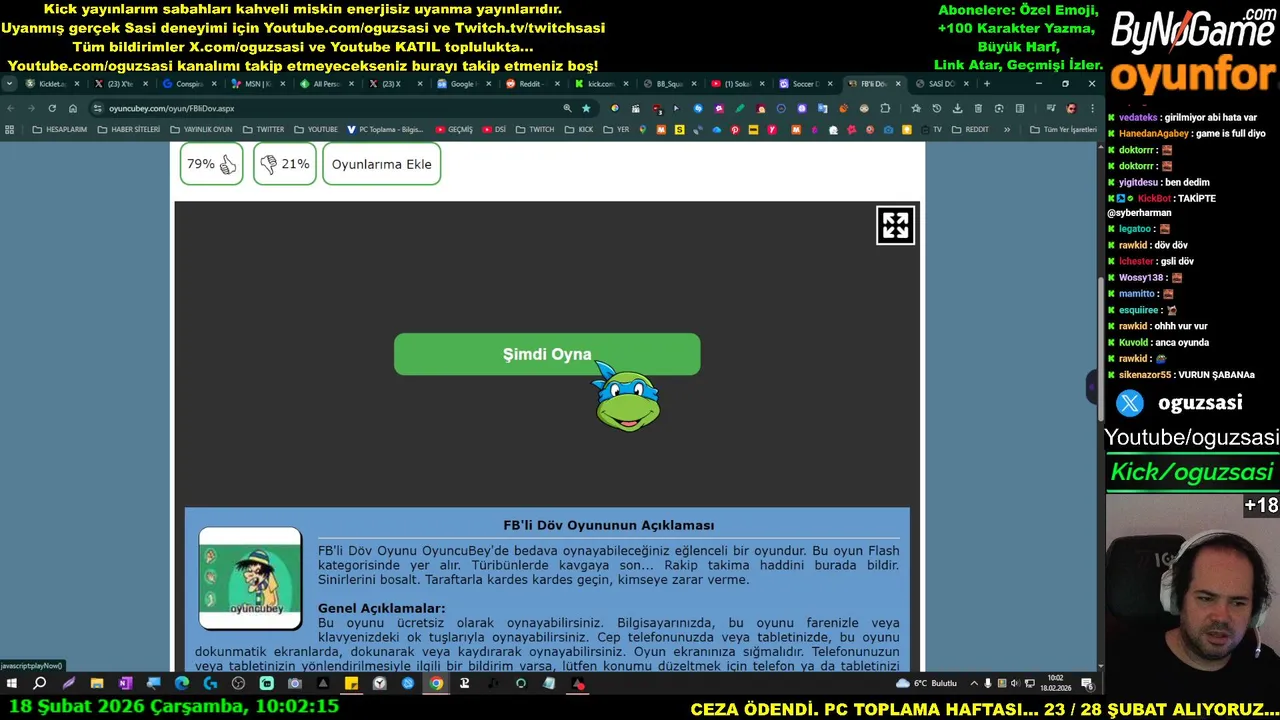Screen dimensions: 1280x720
Task: Open the Windows Start menu
Action: click(12, 684)
